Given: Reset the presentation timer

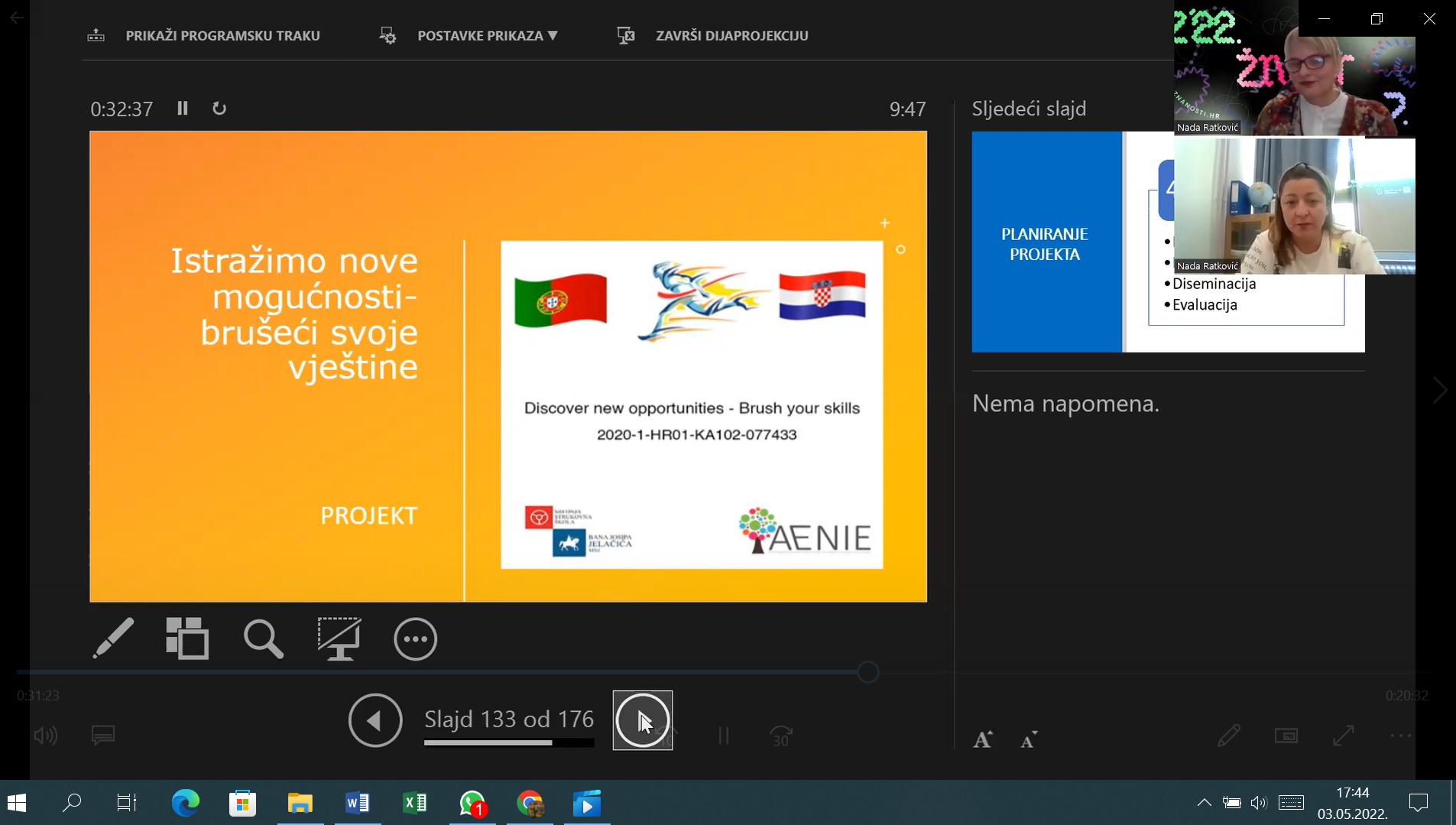Looking at the screenshot, I should tap(219, 109).
